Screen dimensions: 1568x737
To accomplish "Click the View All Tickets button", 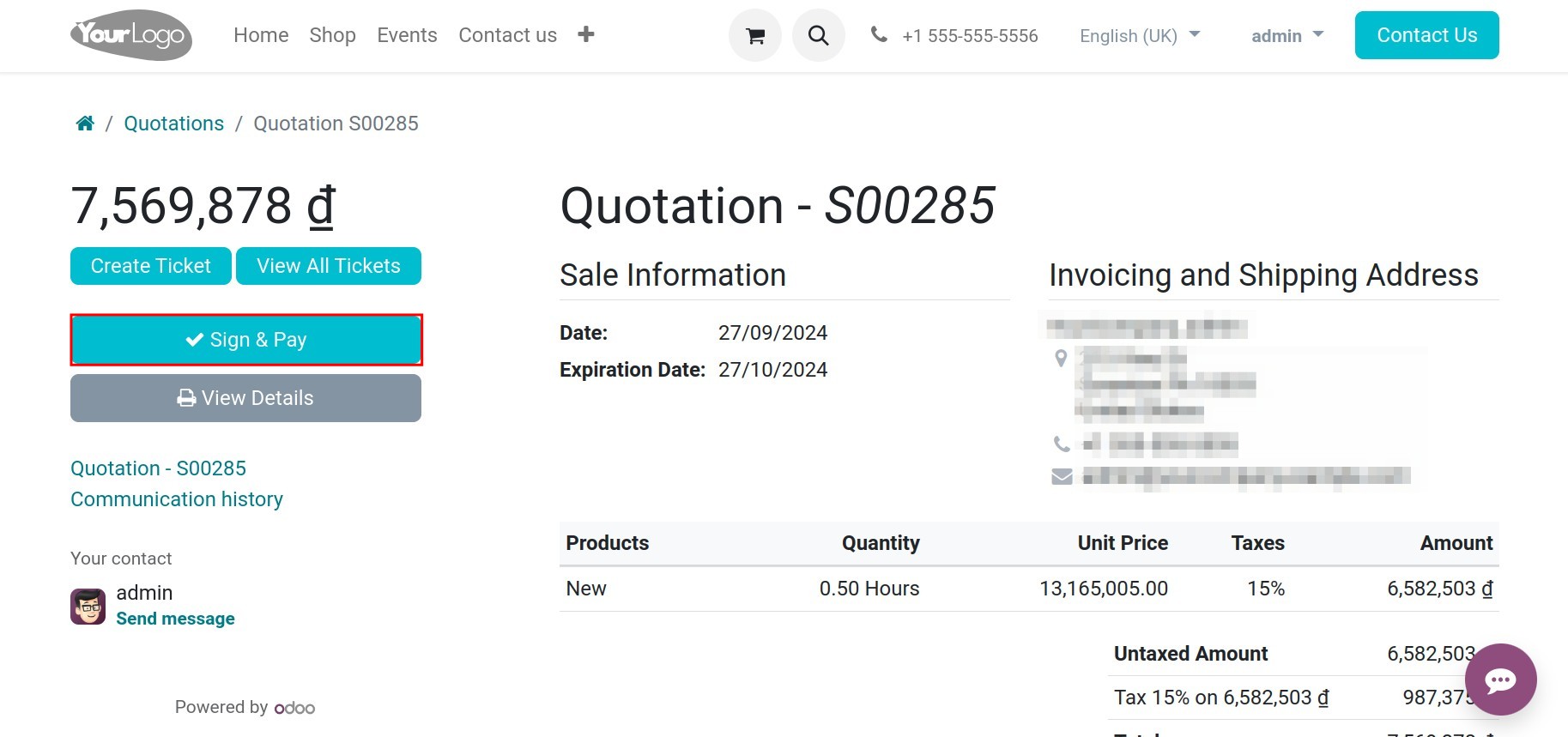I will coord(329,266).
